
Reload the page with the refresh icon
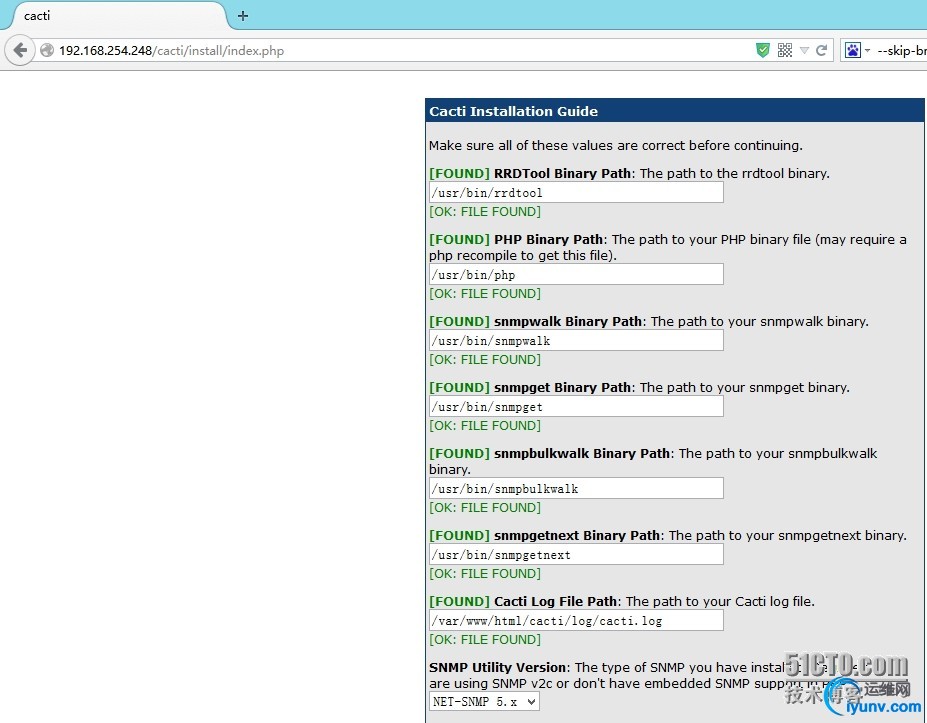click(821, 50)
